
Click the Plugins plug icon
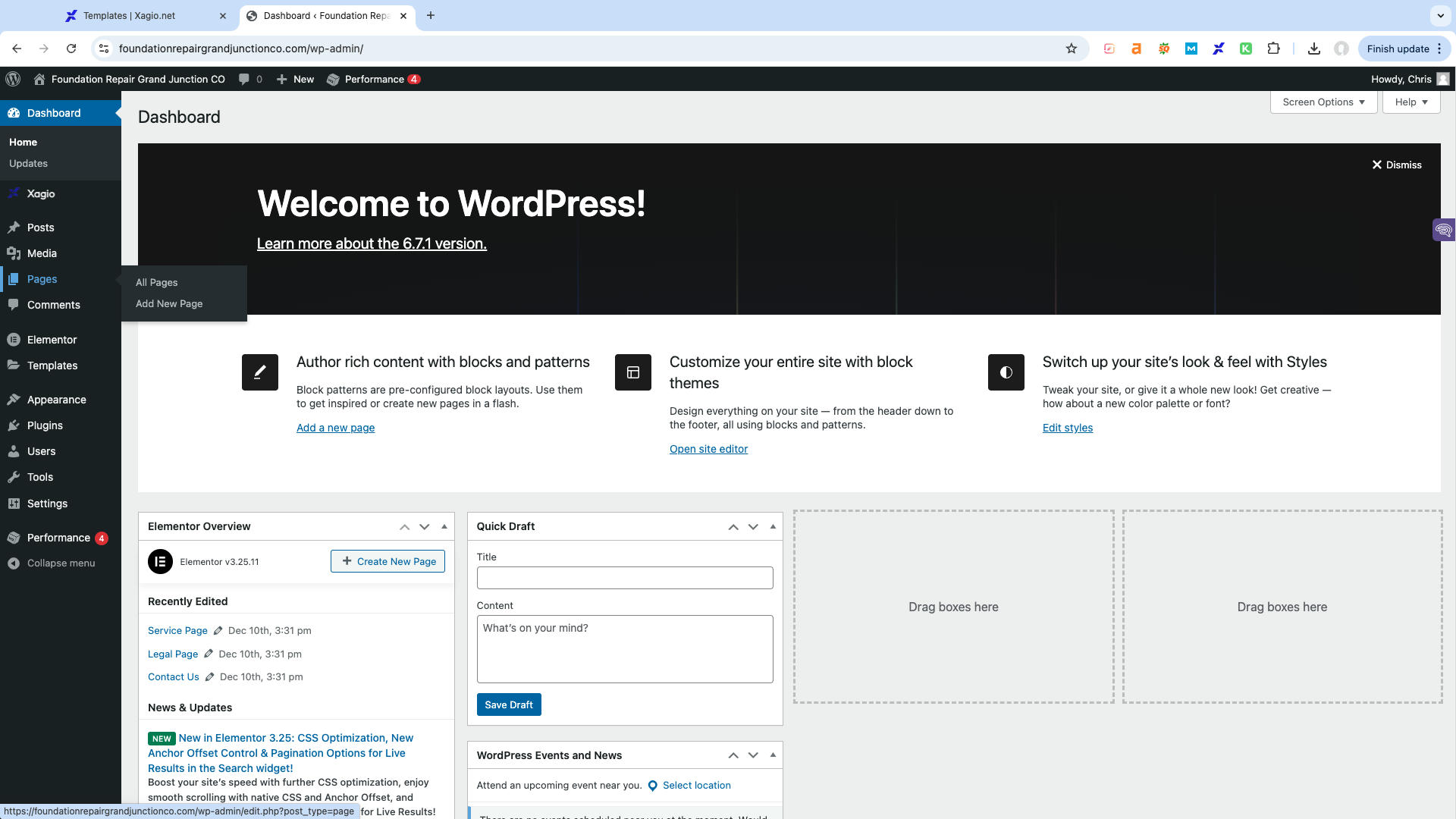click(14, 425)
